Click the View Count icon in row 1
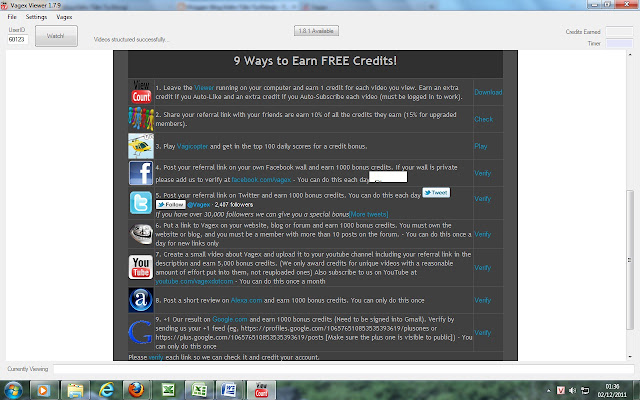 [x=141, y=92]
